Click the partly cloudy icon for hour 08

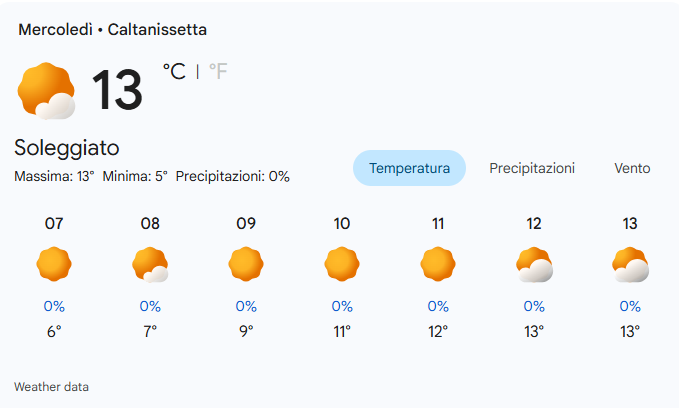150,264
